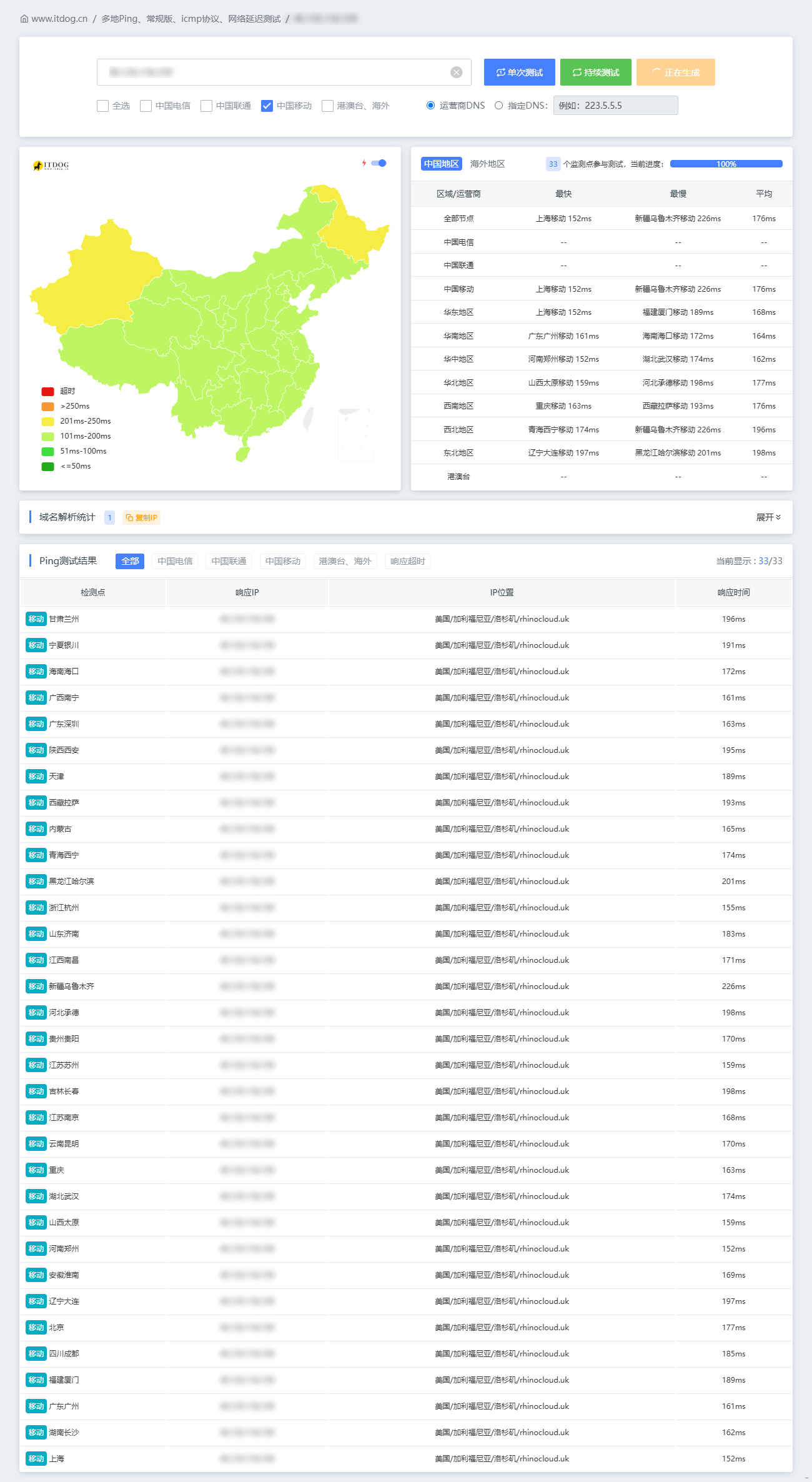Select the 指定DNS radio button
Screen dimensions: 812x1482
point(498,106)
